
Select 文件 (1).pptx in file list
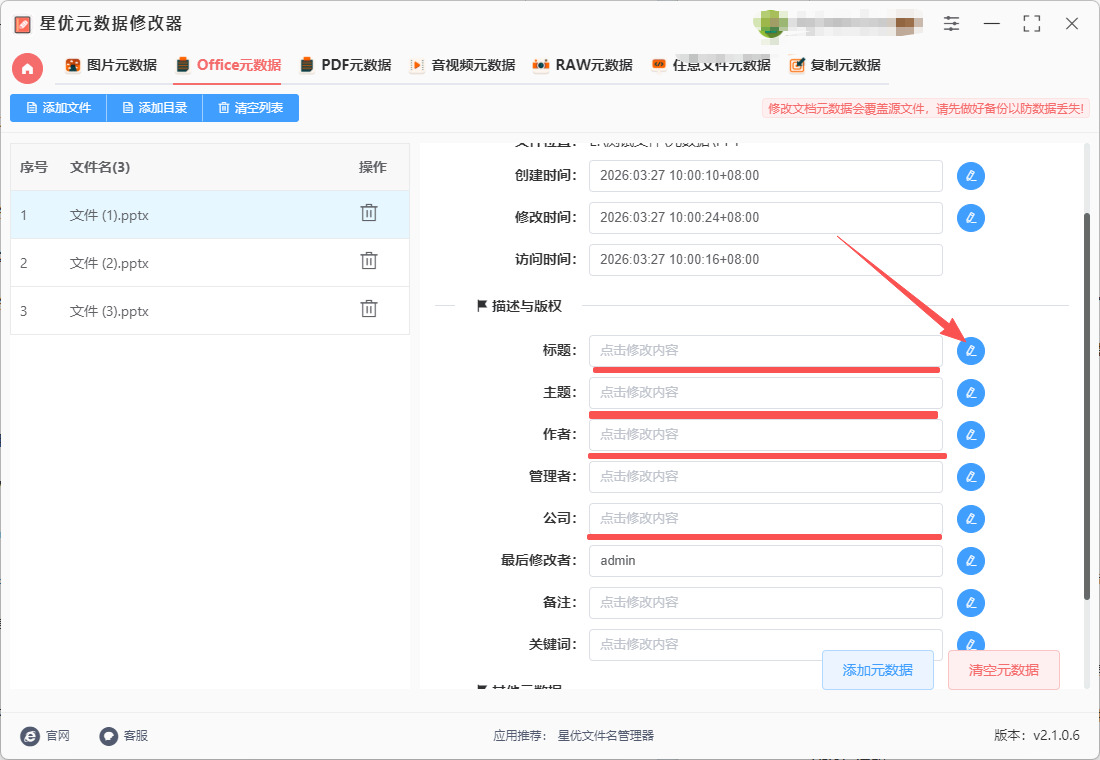point(210,215)
